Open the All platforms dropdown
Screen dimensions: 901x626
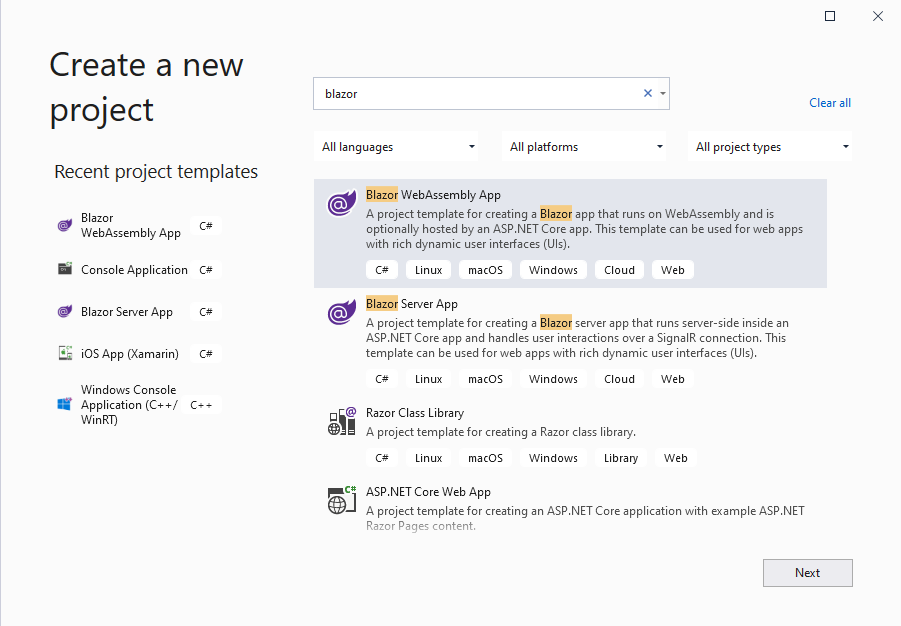click(x=584, y=147)
